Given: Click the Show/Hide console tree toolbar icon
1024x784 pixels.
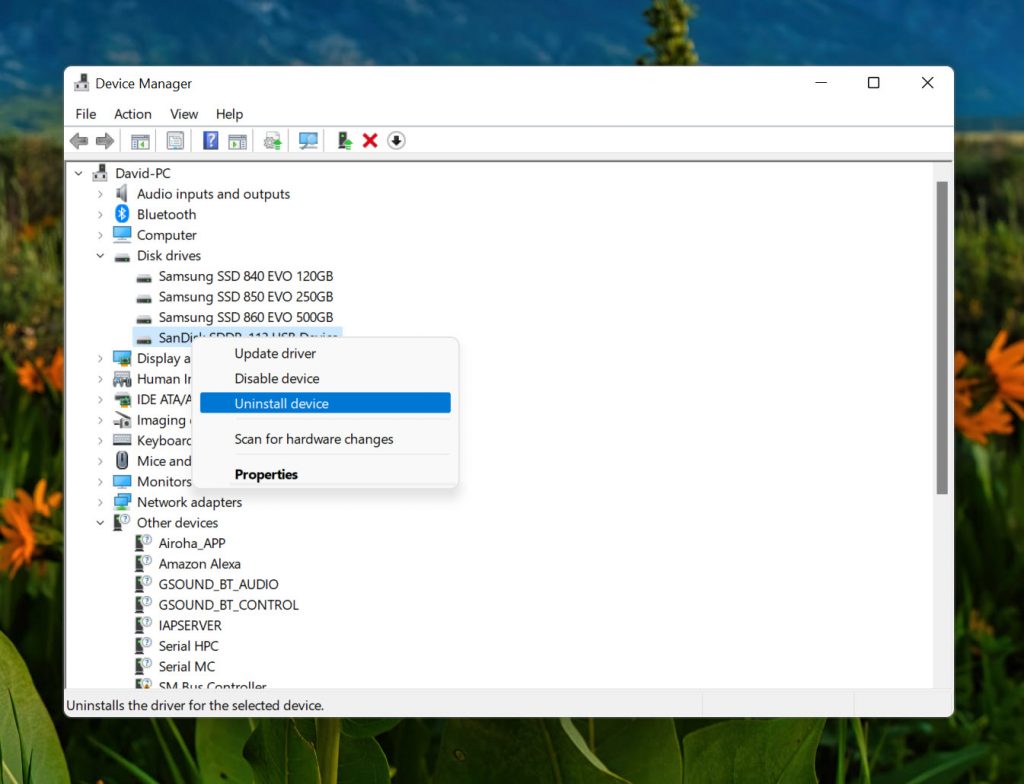Looking at the screenshot, I should coord(140,140).
